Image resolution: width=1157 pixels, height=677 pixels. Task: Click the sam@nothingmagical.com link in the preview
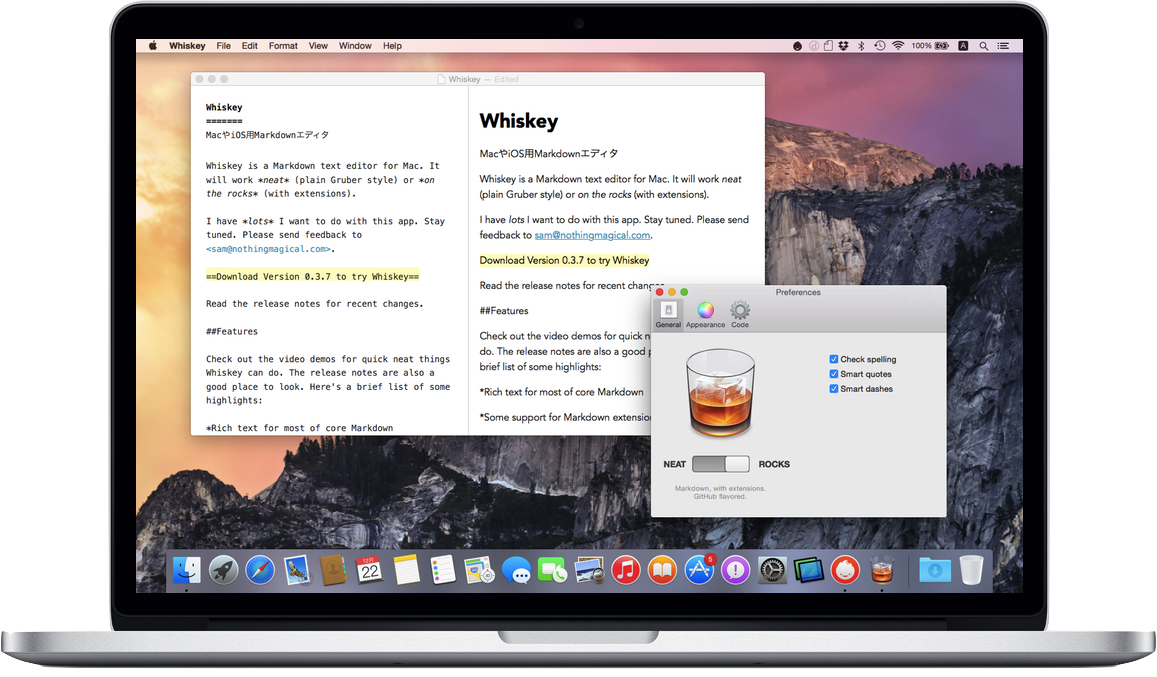point(593,236)
